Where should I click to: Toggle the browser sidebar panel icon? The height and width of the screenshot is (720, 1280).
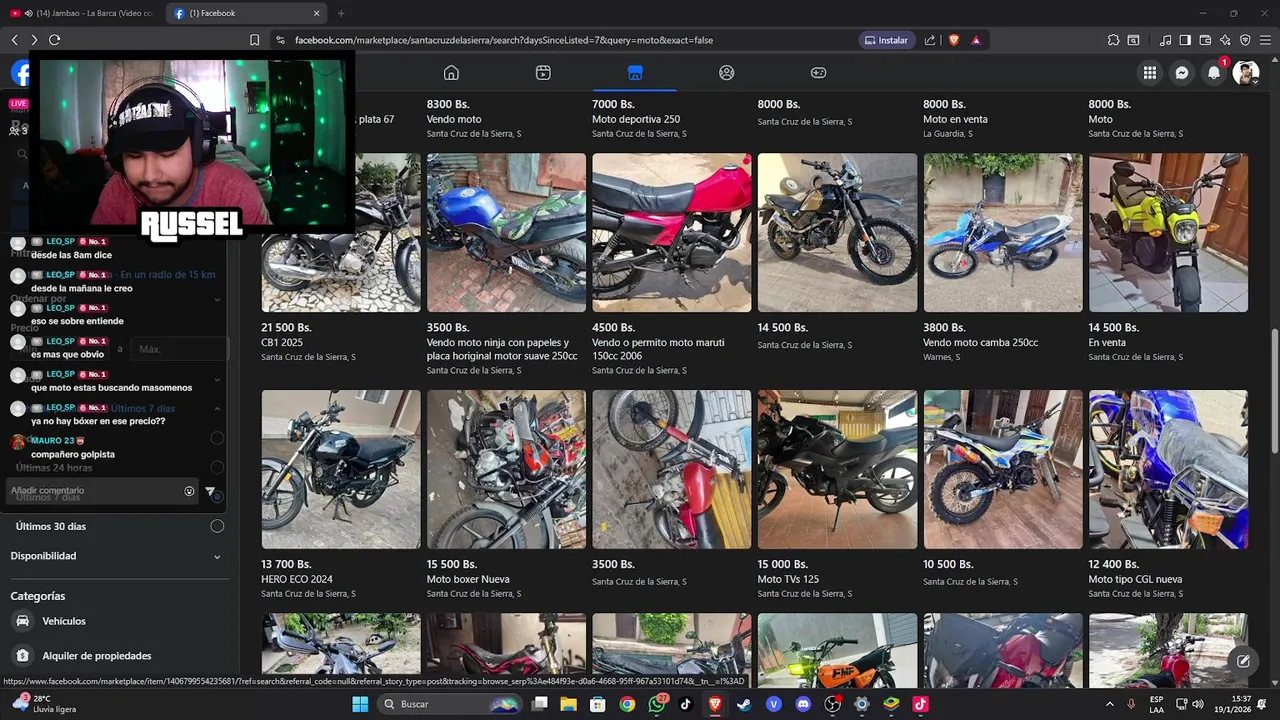pos(1185,40)
